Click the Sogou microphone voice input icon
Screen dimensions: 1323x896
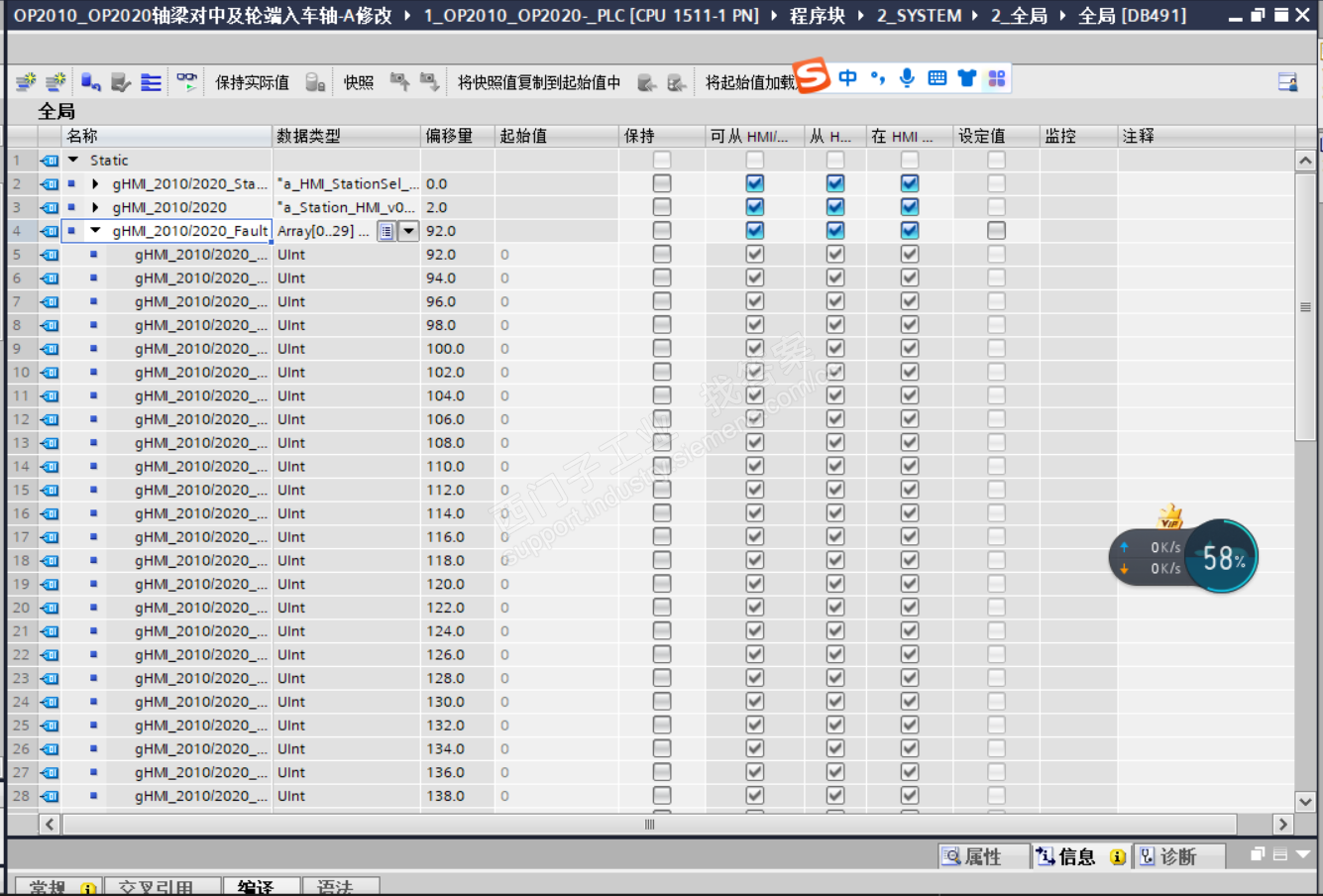(907, 78)
